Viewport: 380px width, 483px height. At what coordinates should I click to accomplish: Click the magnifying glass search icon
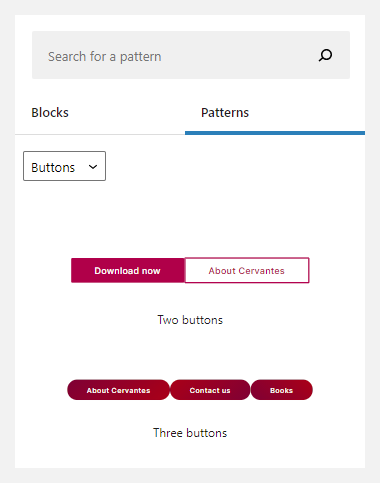[325, 55]
